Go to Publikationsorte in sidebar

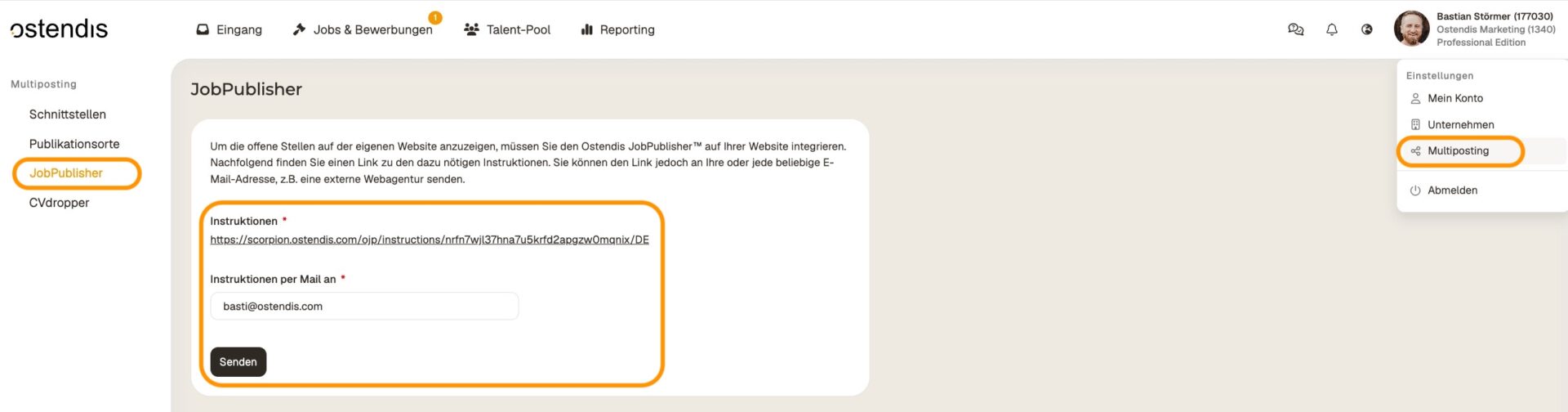pyautogui.click(x=74, y=144)
